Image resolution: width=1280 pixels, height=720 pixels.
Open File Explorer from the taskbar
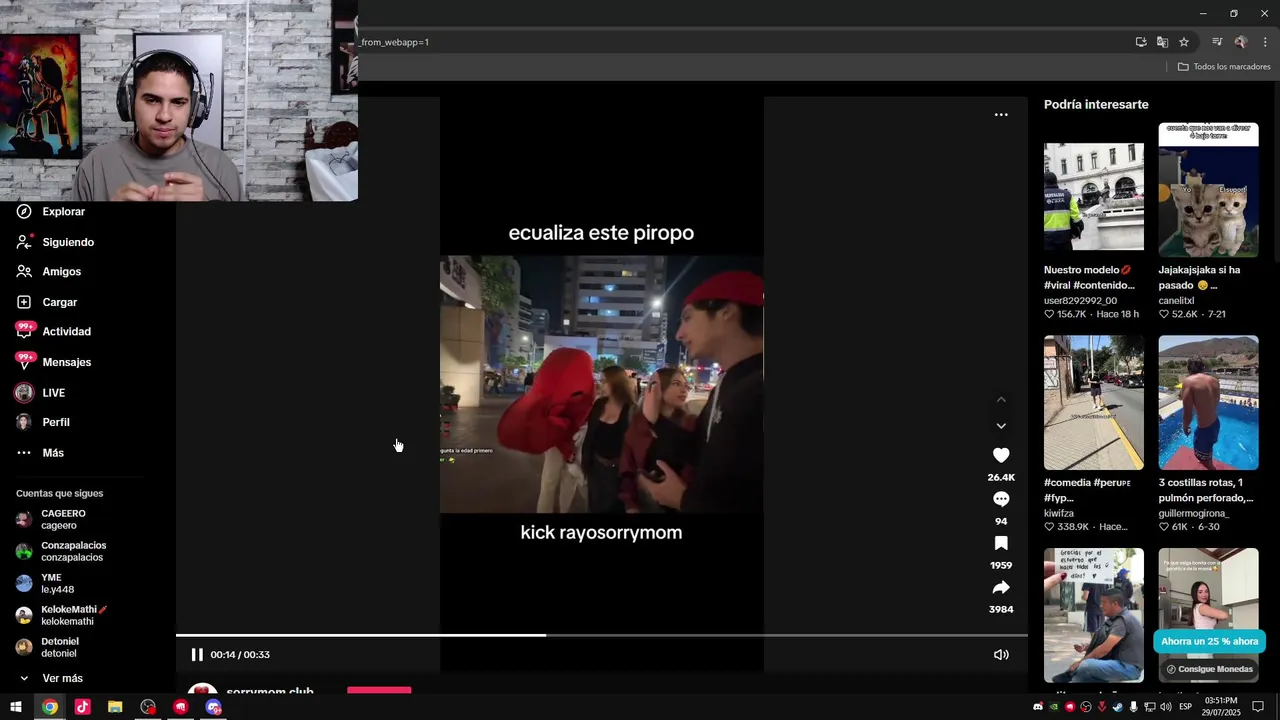click(115, 707)
